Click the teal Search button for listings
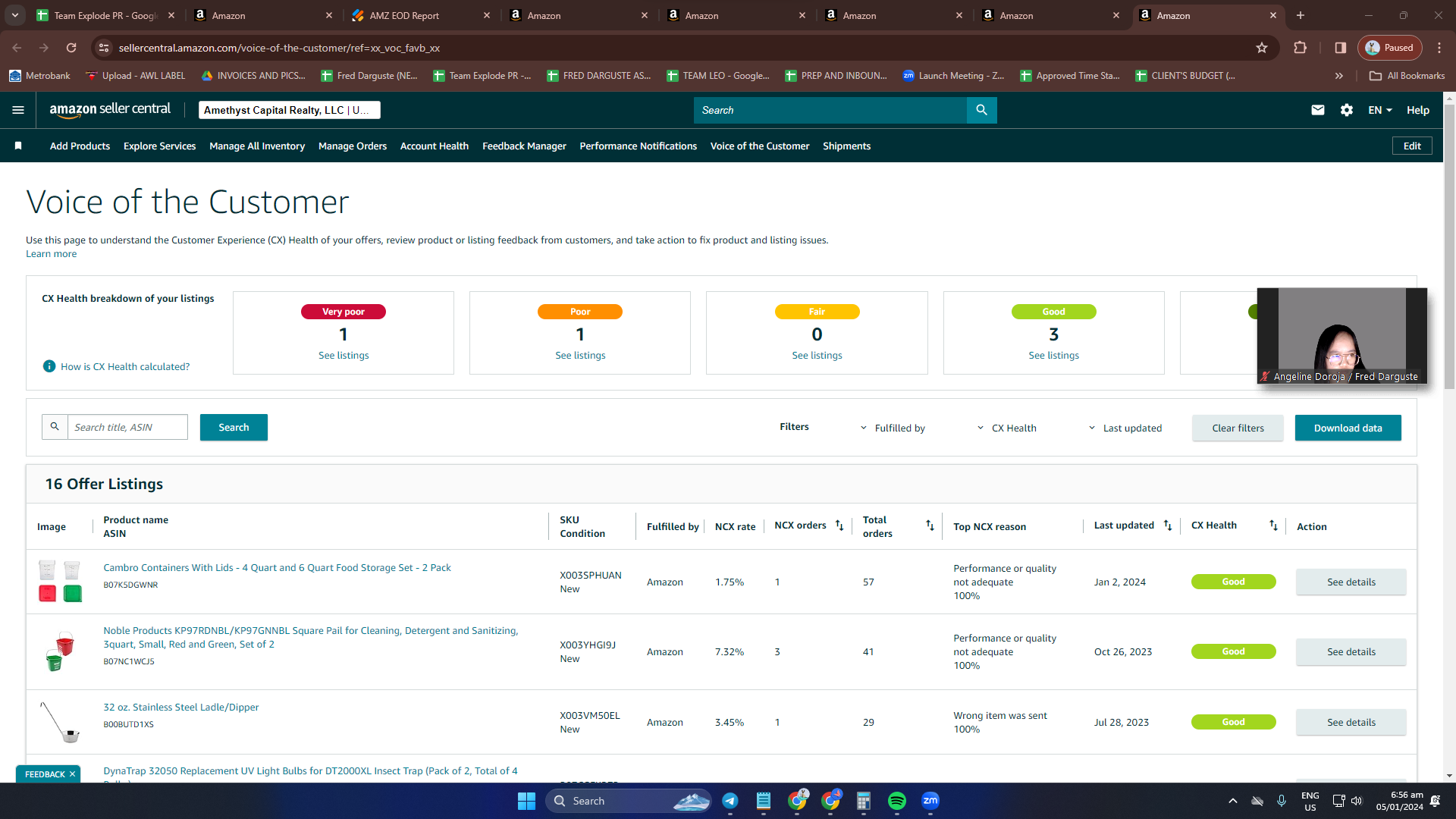Viewport: 1456px width, 819px height. point(234,427)
